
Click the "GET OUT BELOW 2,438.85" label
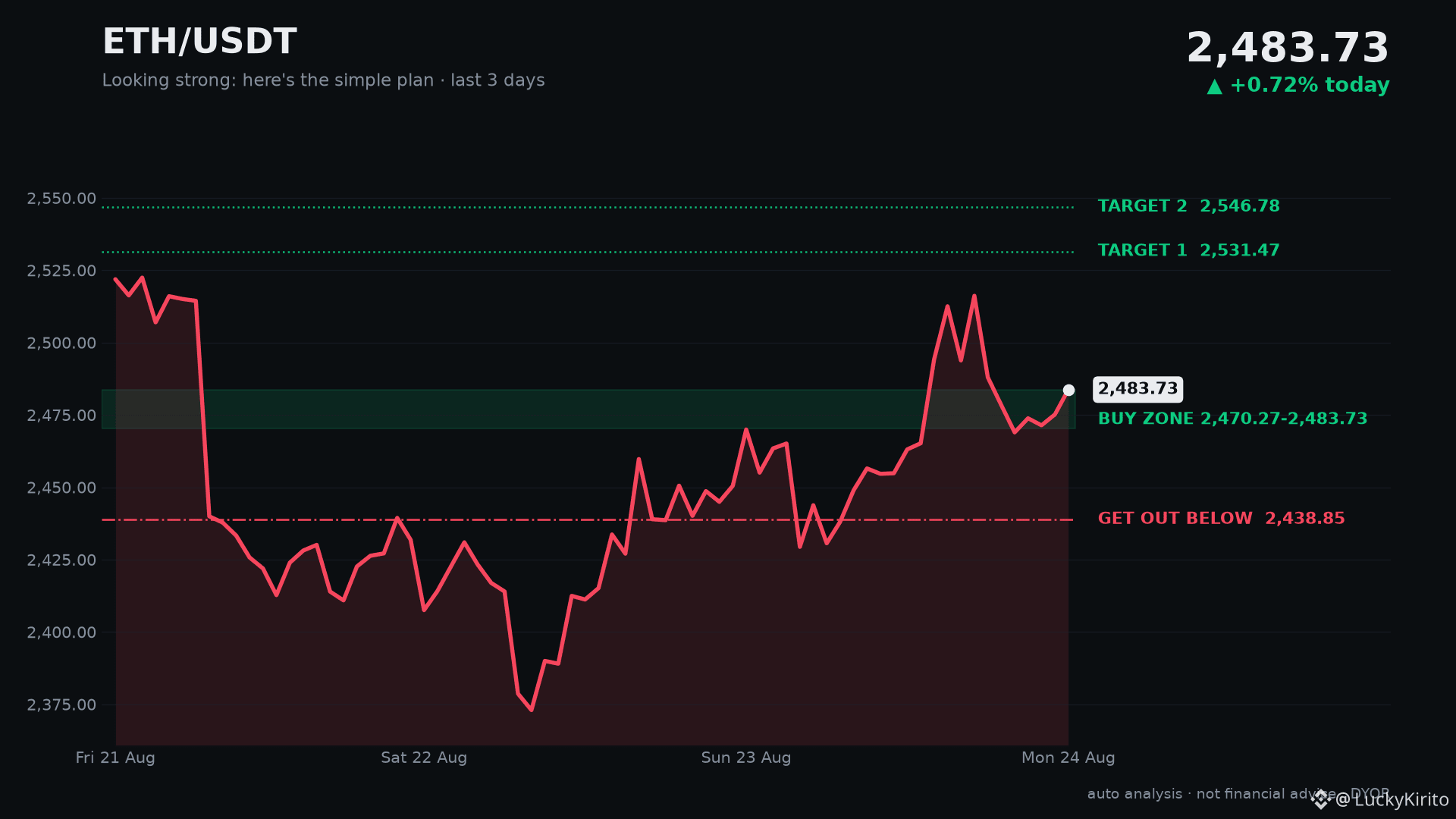coord(1221,519)
